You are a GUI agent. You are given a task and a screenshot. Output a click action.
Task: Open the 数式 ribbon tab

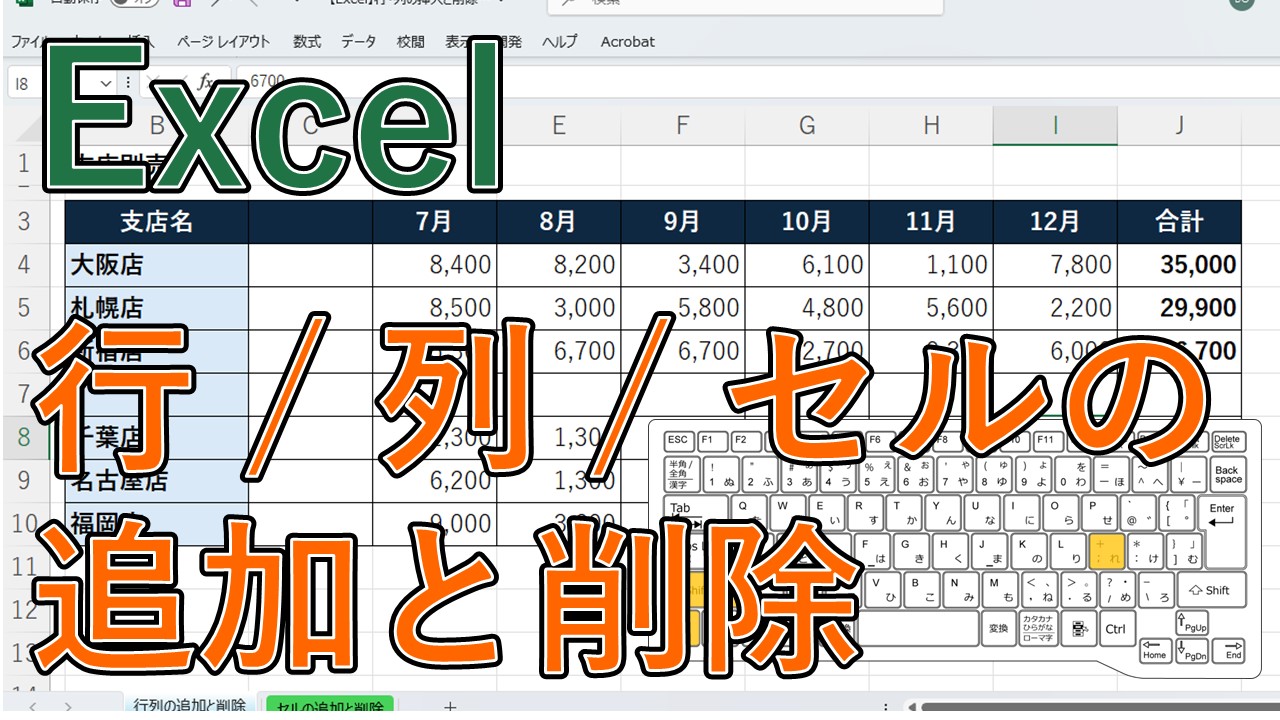307,42
